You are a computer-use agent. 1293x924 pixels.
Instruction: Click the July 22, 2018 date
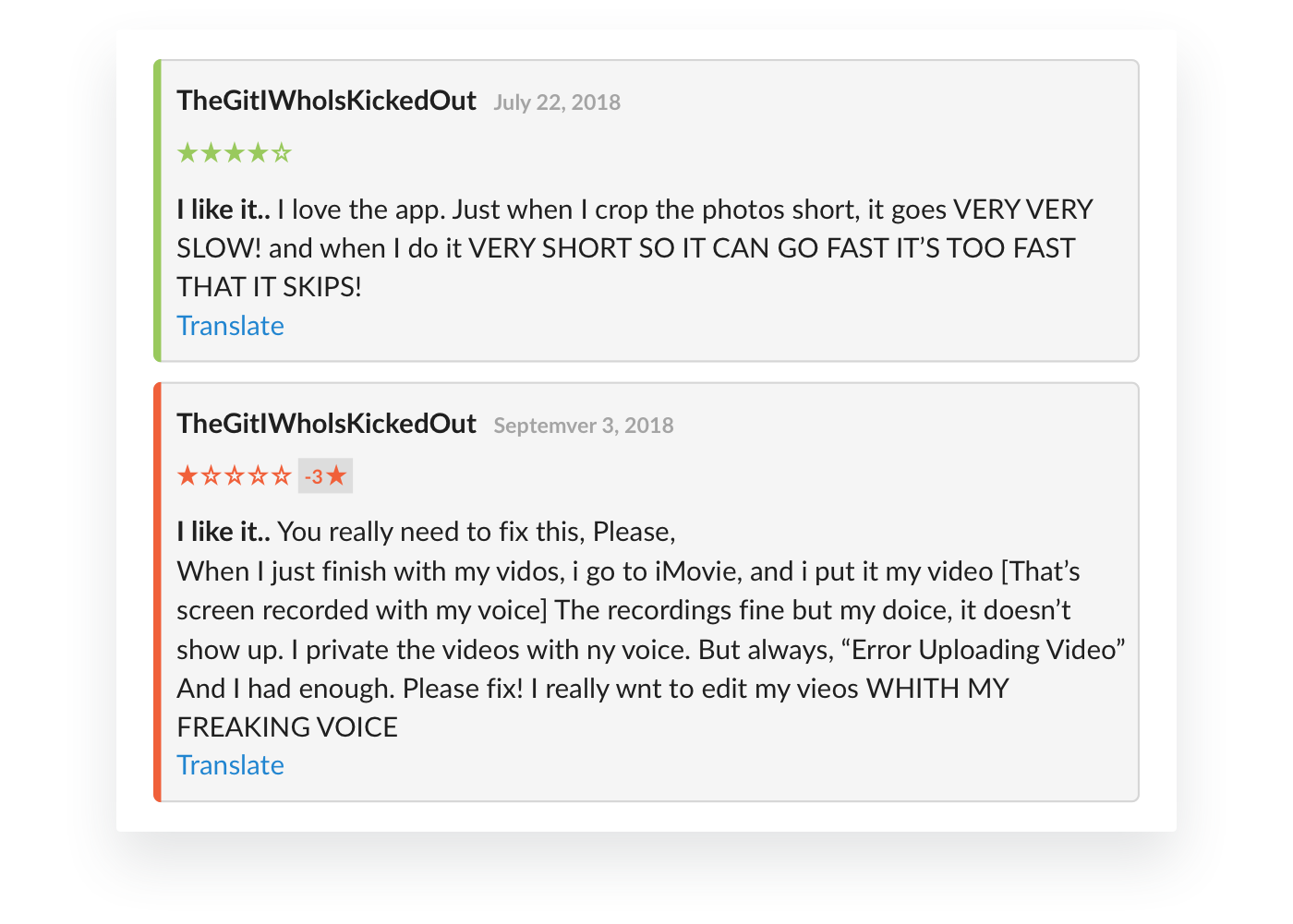(556, 102)
